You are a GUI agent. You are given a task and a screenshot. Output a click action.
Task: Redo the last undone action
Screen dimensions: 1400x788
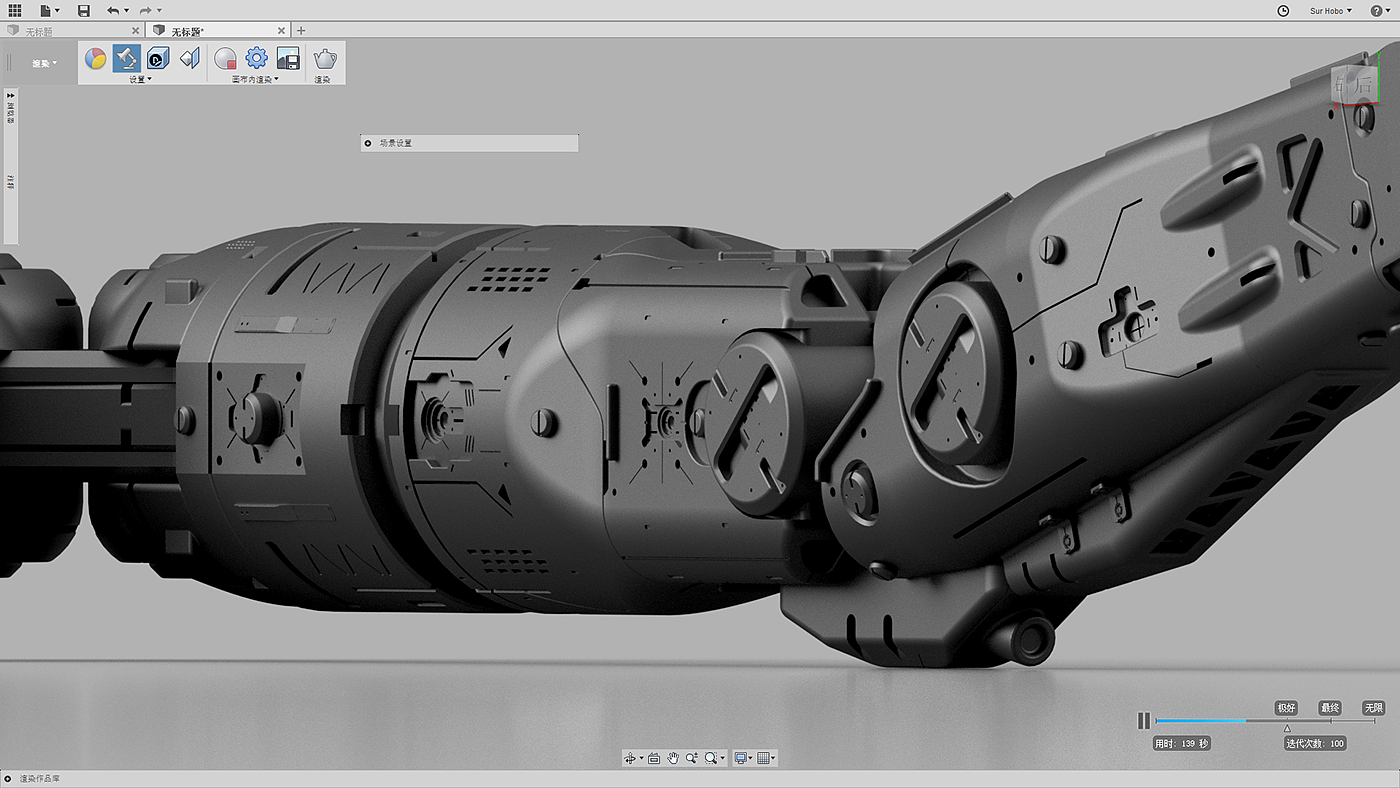(146, 10)
